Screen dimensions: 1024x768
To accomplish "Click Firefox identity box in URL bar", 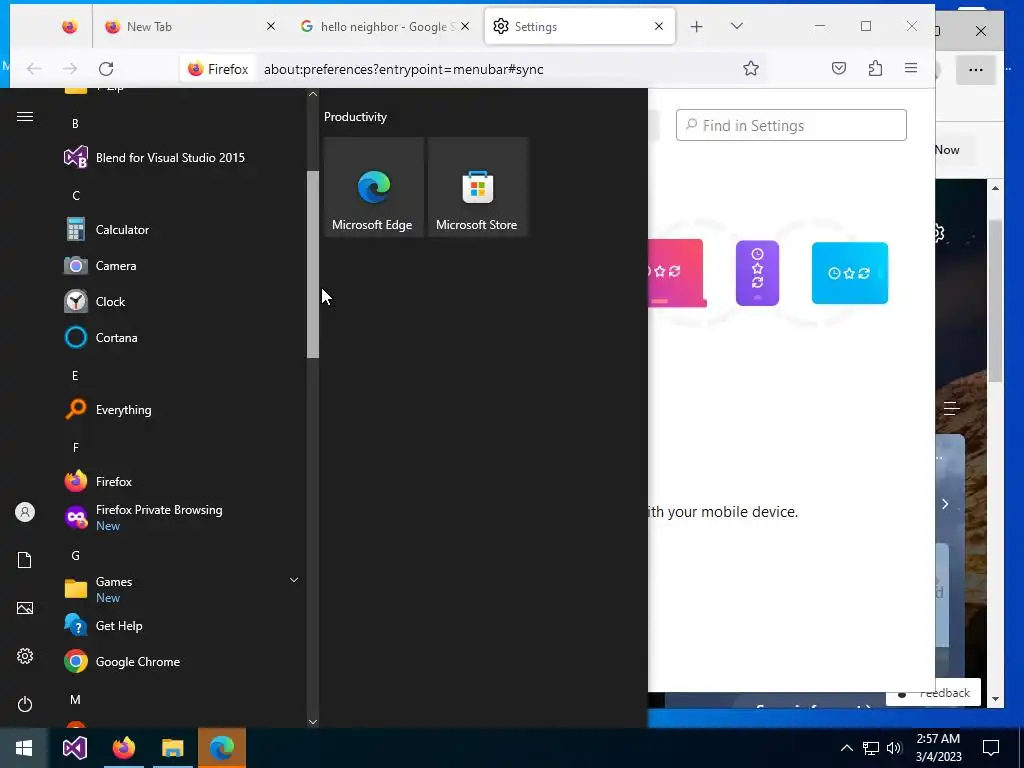I will click(217, 69).
